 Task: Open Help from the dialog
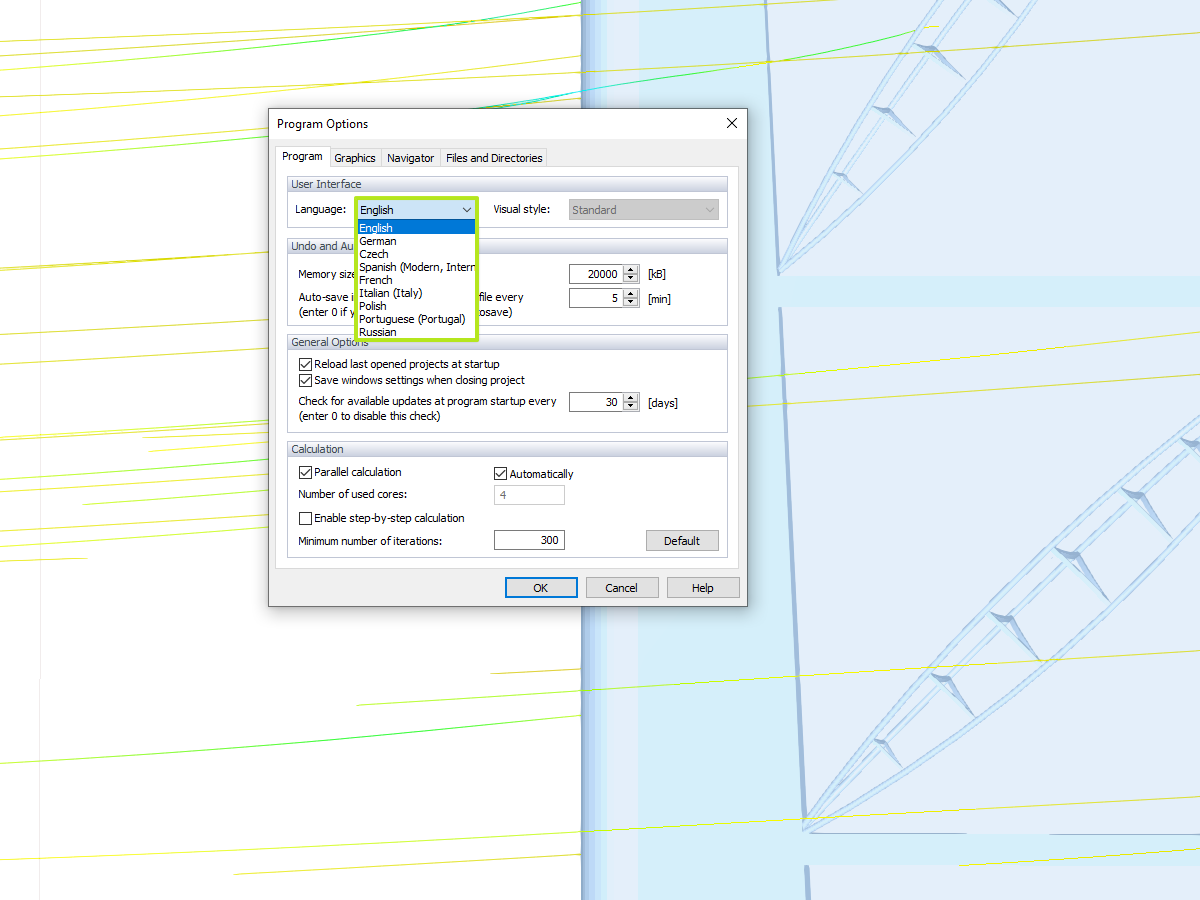pyautogui.click(x=703, y=587)
